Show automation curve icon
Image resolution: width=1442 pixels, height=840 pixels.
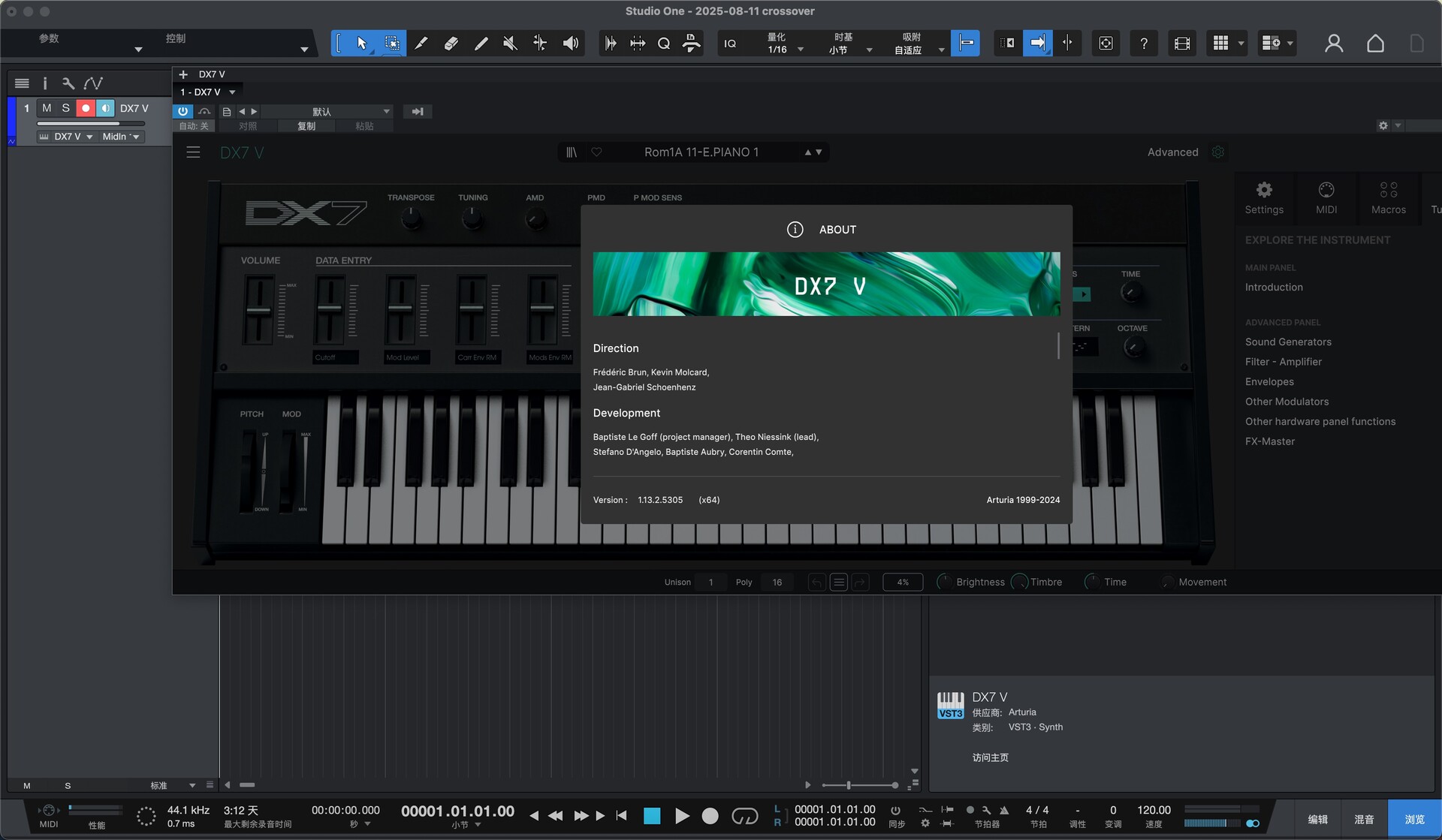click(93, 83)
